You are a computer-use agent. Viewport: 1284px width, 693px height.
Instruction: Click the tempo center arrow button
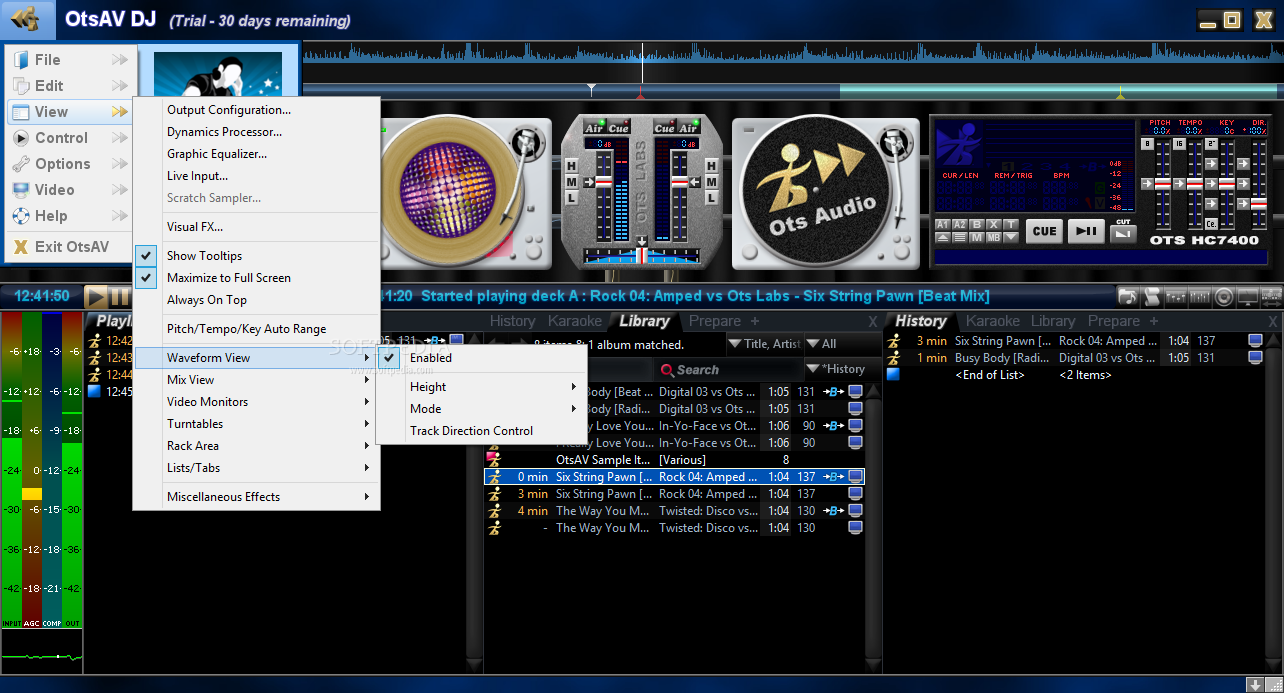point(1179,184)
